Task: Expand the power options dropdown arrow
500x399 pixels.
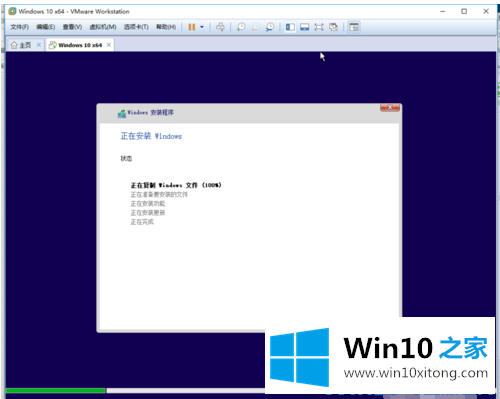Action: [x=202, y=27]
